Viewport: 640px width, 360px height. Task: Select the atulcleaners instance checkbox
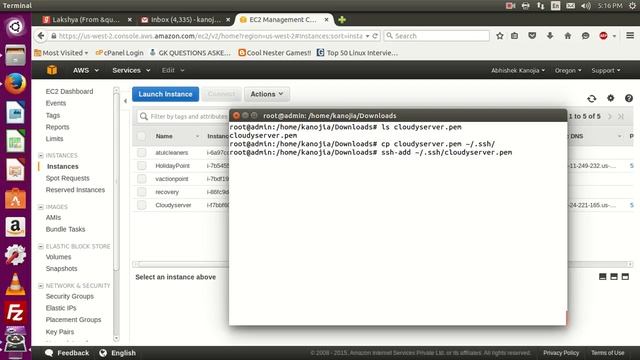click(141, 153)
